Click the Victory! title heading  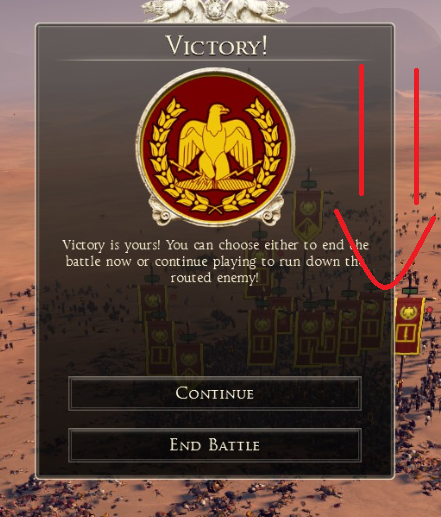click(217, 46)
